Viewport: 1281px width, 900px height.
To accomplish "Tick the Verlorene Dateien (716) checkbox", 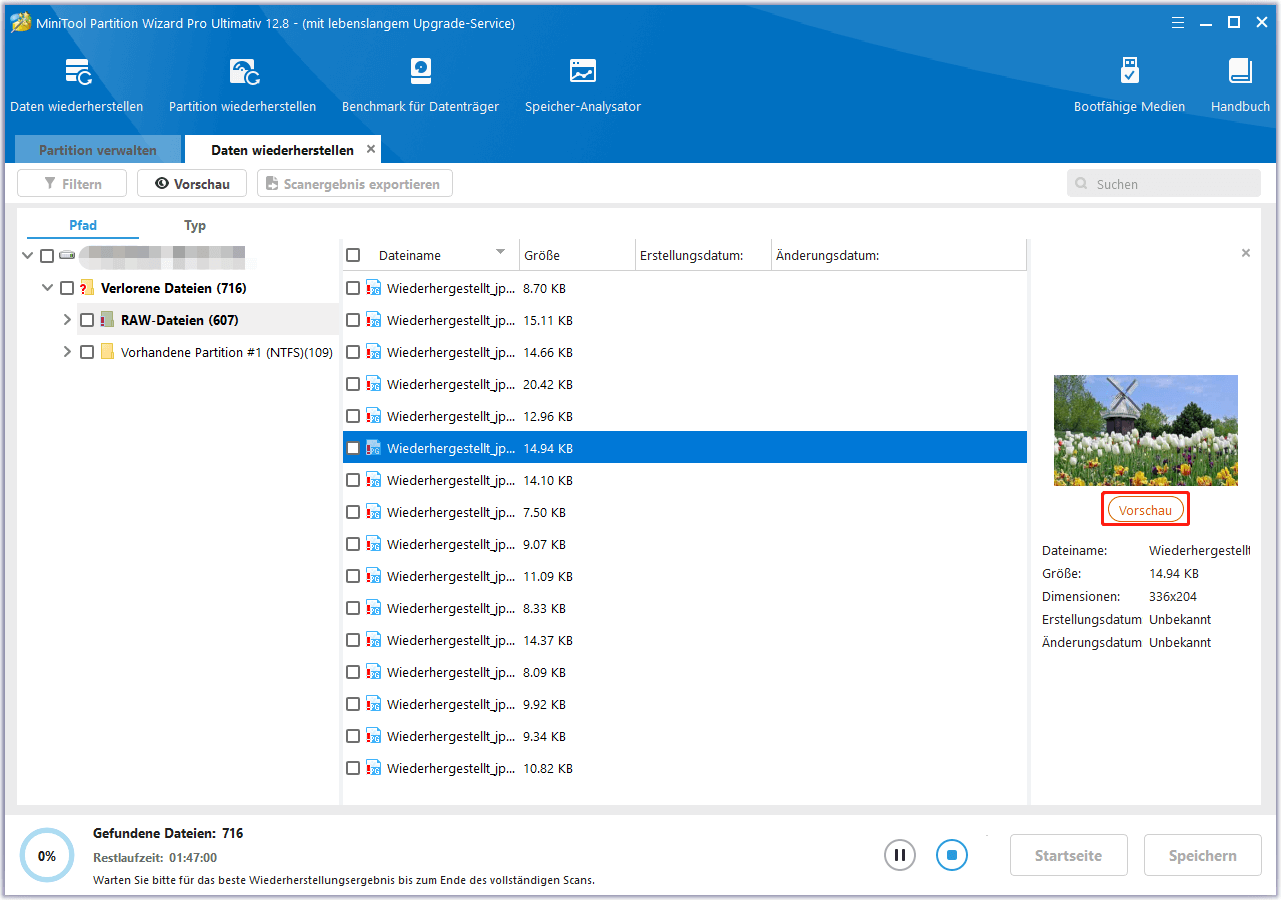I will [x=67, y=288].
